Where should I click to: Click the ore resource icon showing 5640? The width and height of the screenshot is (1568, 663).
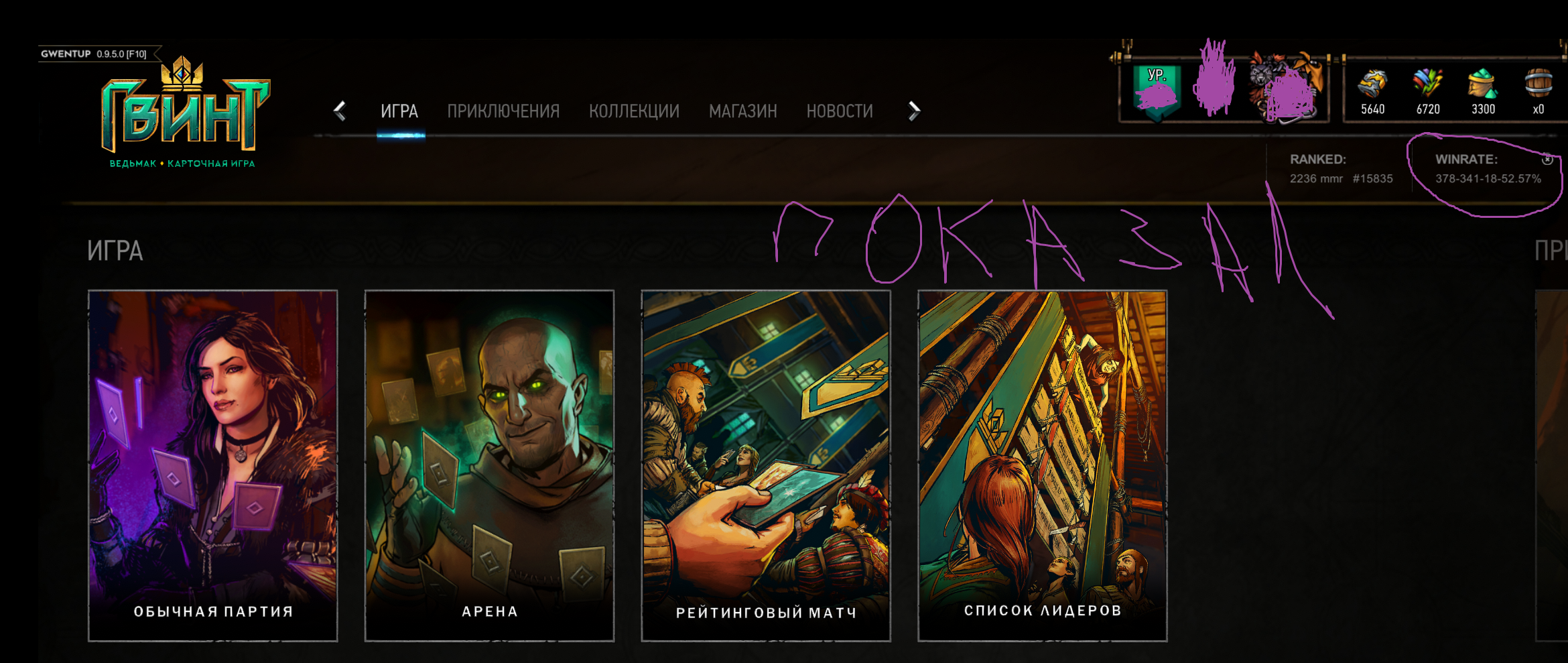(x=1372, y=84)
